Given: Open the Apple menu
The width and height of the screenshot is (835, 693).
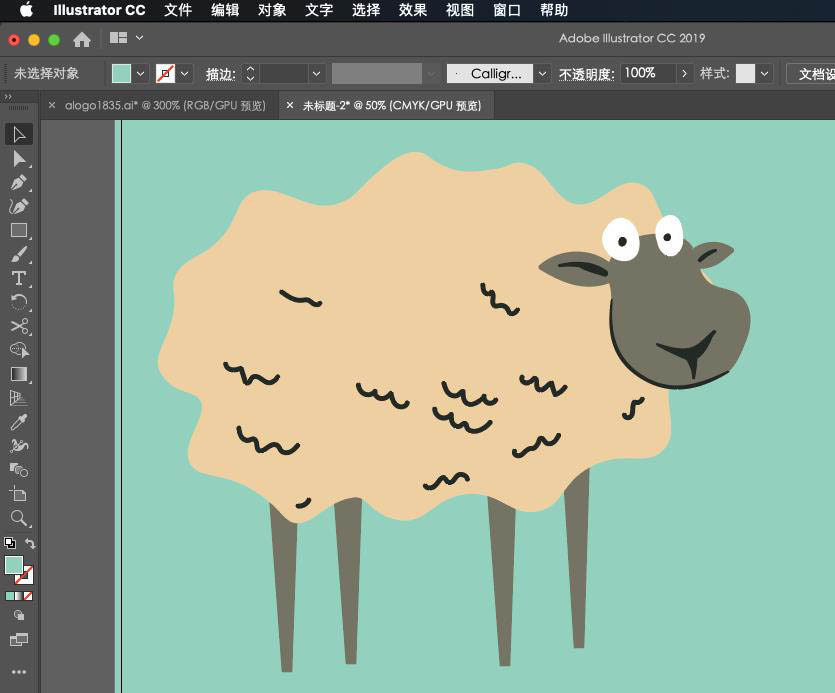Looking at the screenshot, I should click(x=26, y=10).
